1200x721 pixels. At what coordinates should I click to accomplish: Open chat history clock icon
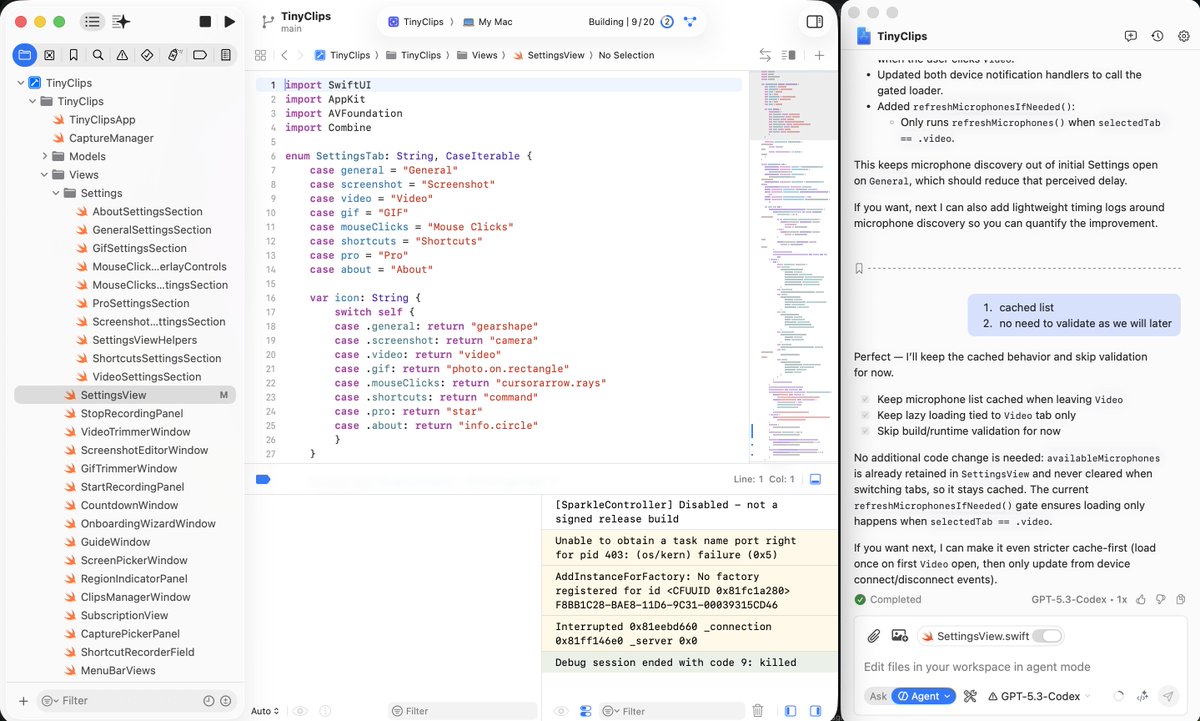pos(1157,36)
